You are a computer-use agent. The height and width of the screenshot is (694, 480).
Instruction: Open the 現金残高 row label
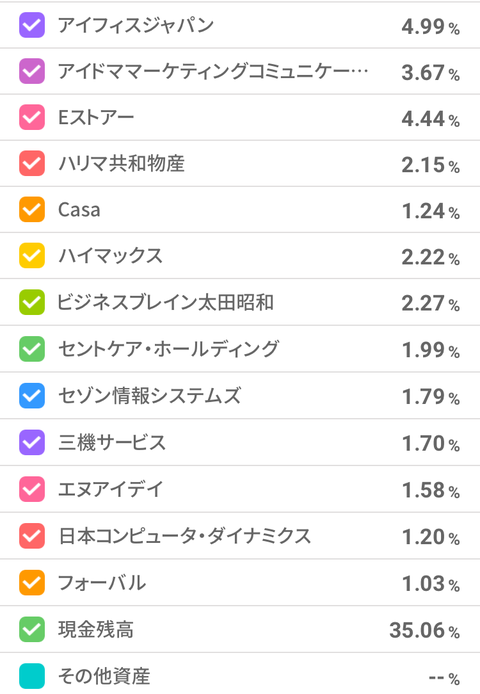coord(96,629)
